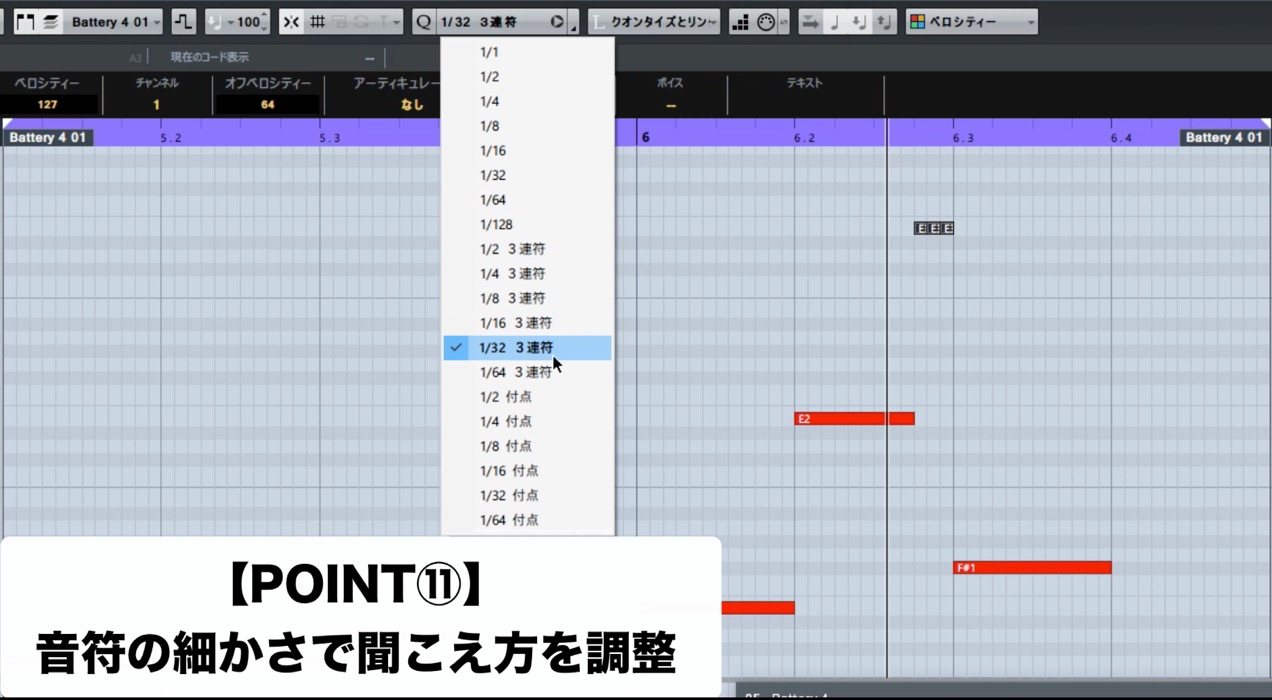Select 1/4 quantize entry
The width and height of the screenshot is (1272, 700).
click(x=527, y=101)
